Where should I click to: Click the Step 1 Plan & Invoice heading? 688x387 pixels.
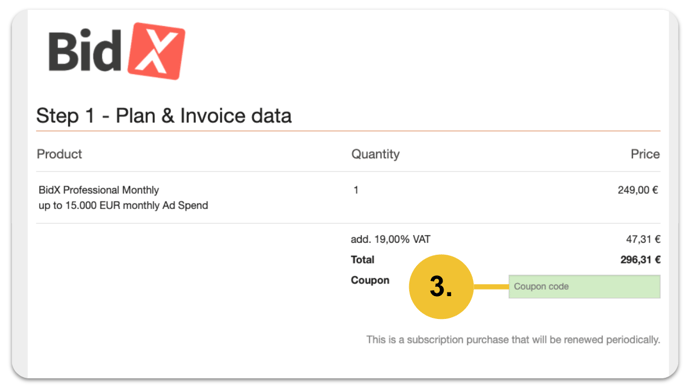coord(164,116)
